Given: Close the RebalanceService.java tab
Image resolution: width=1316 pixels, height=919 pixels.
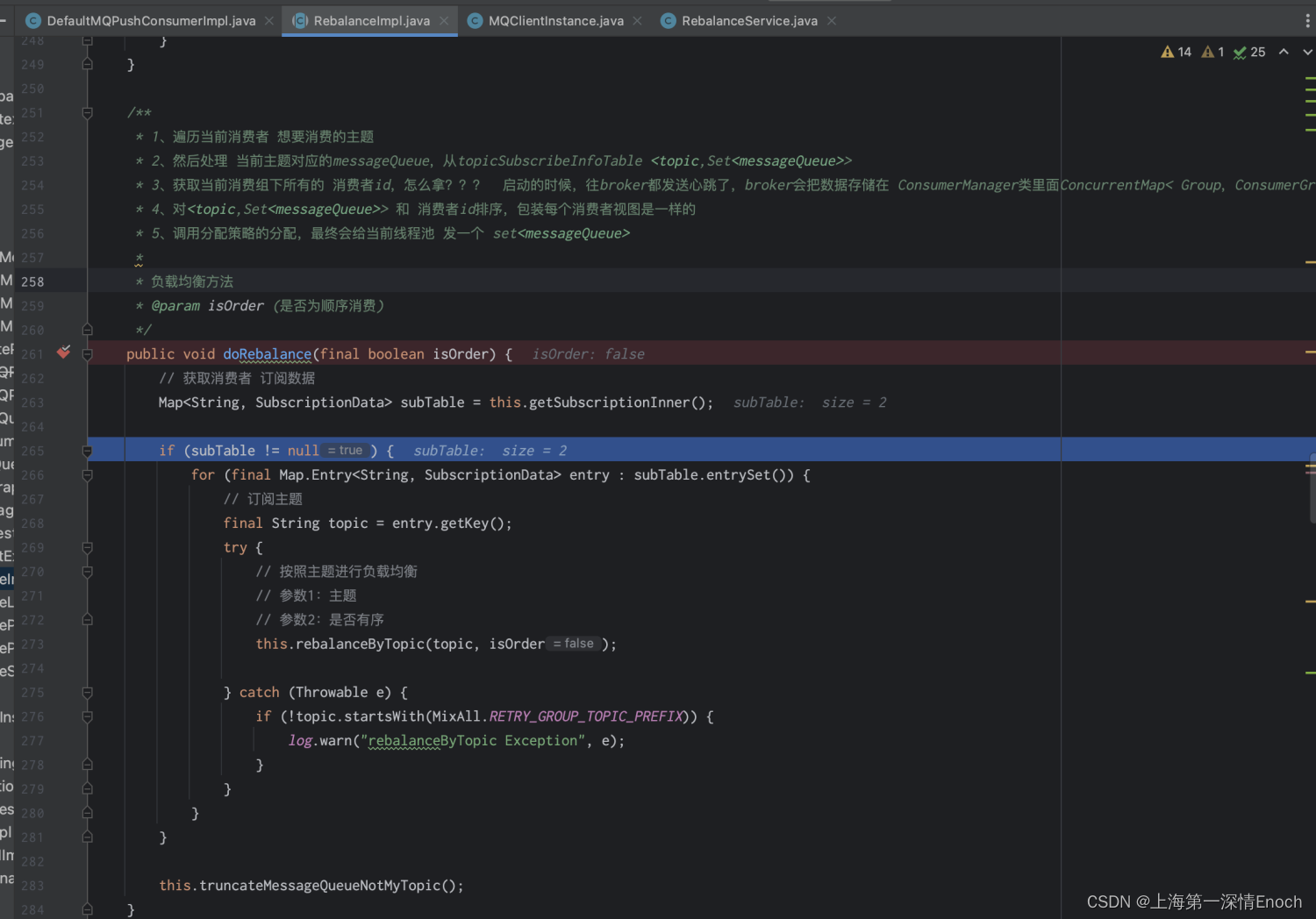Looking at the screenshot, I should coord(832,20).
